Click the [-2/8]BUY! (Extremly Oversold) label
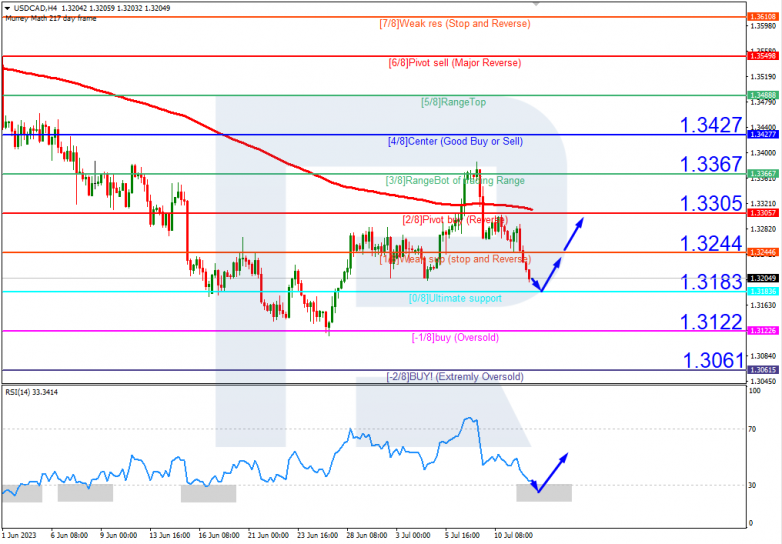The width and height of the screenshot is (782, 544). coord(455,377)
